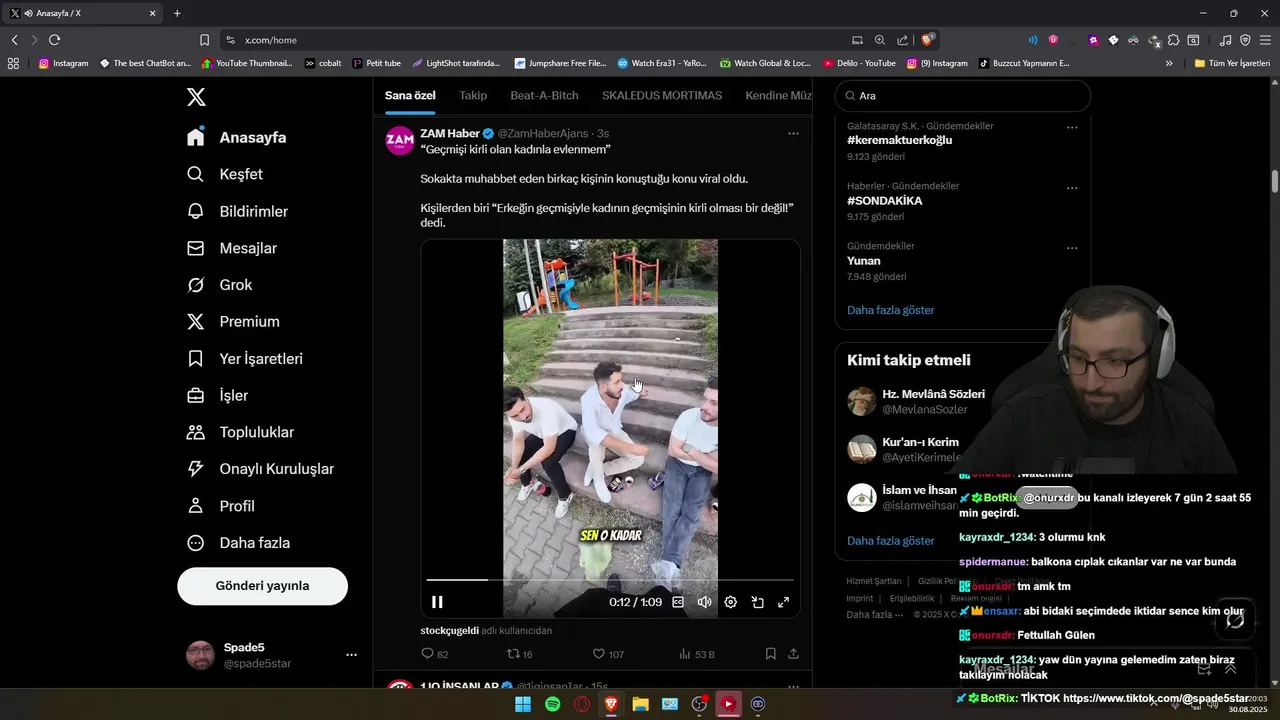Viewport: 1280px width, 720px height.
Task: Show more trends via Daha fazla göster
Action: pos(890,310)
